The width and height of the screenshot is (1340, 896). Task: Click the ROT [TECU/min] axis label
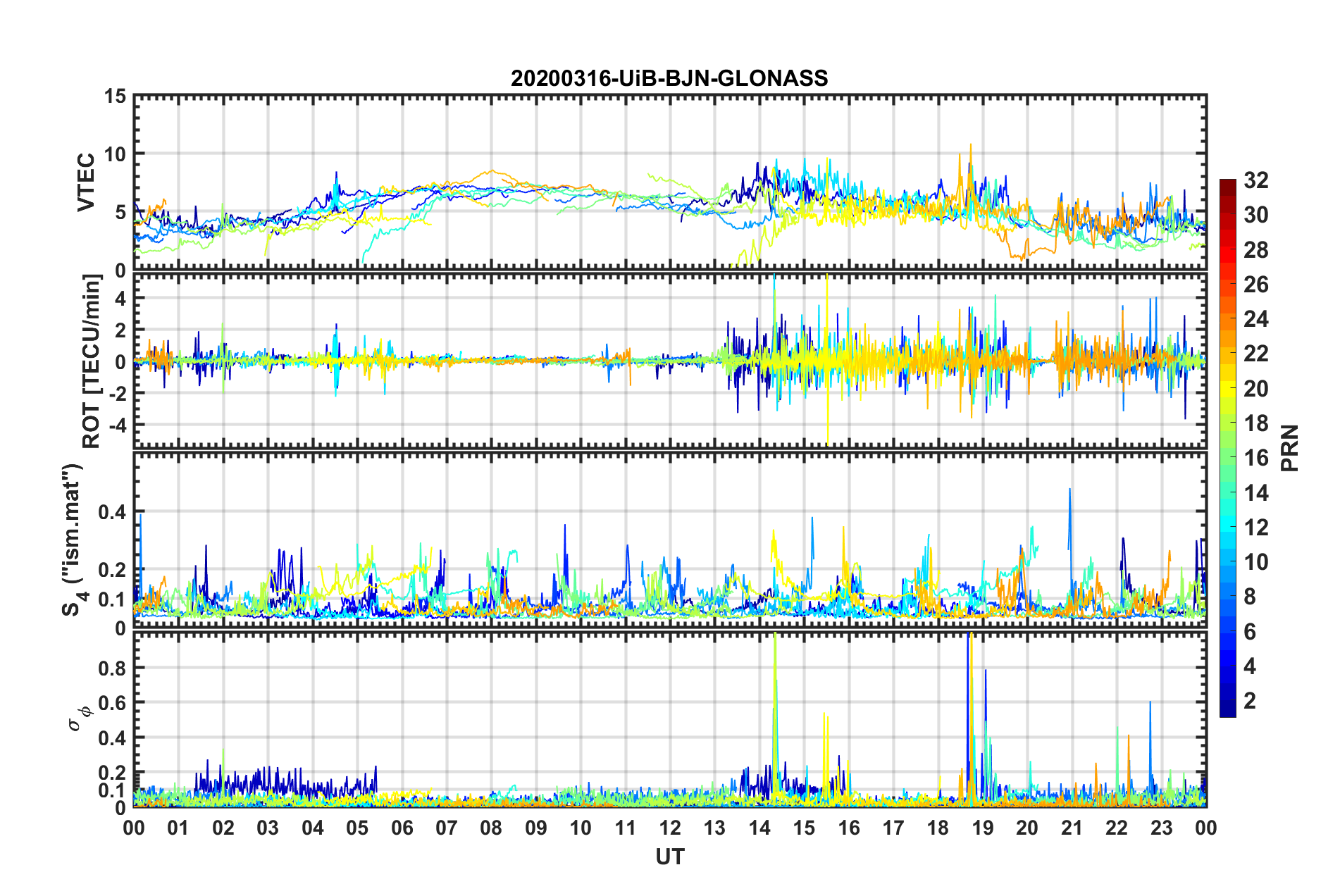click(x=92, y=361)
